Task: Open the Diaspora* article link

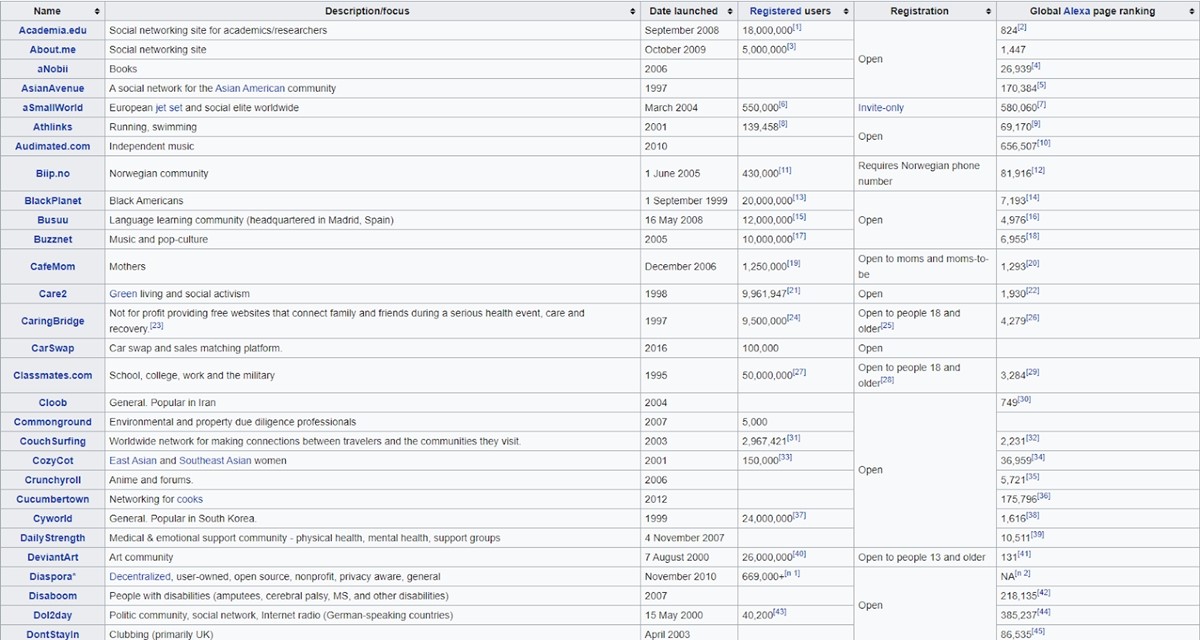Action: pyautogui.click(x=52, y=577)
